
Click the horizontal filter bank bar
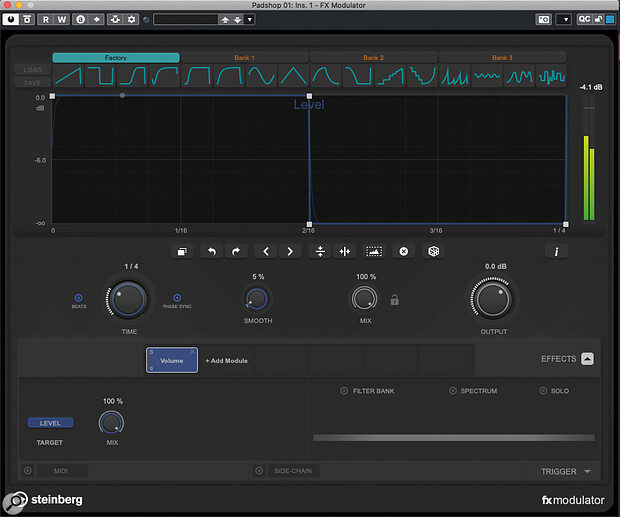(x=454, y=438)
